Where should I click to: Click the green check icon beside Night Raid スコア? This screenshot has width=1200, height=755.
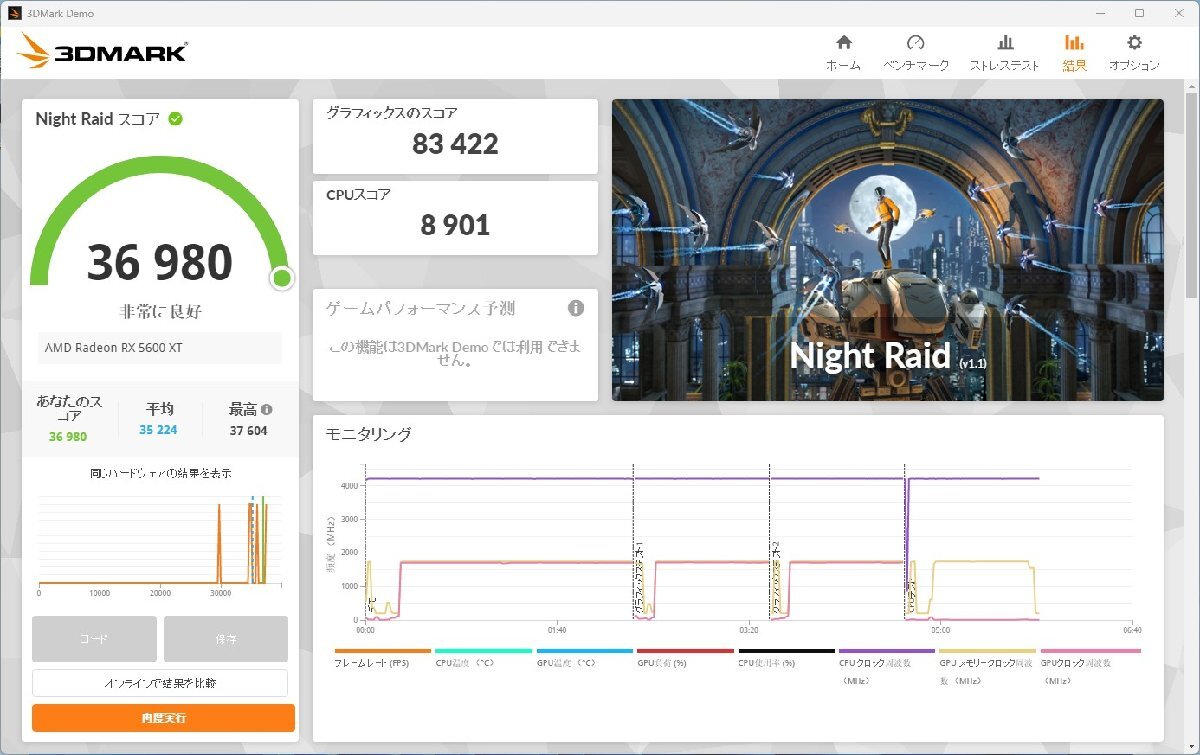176,118
